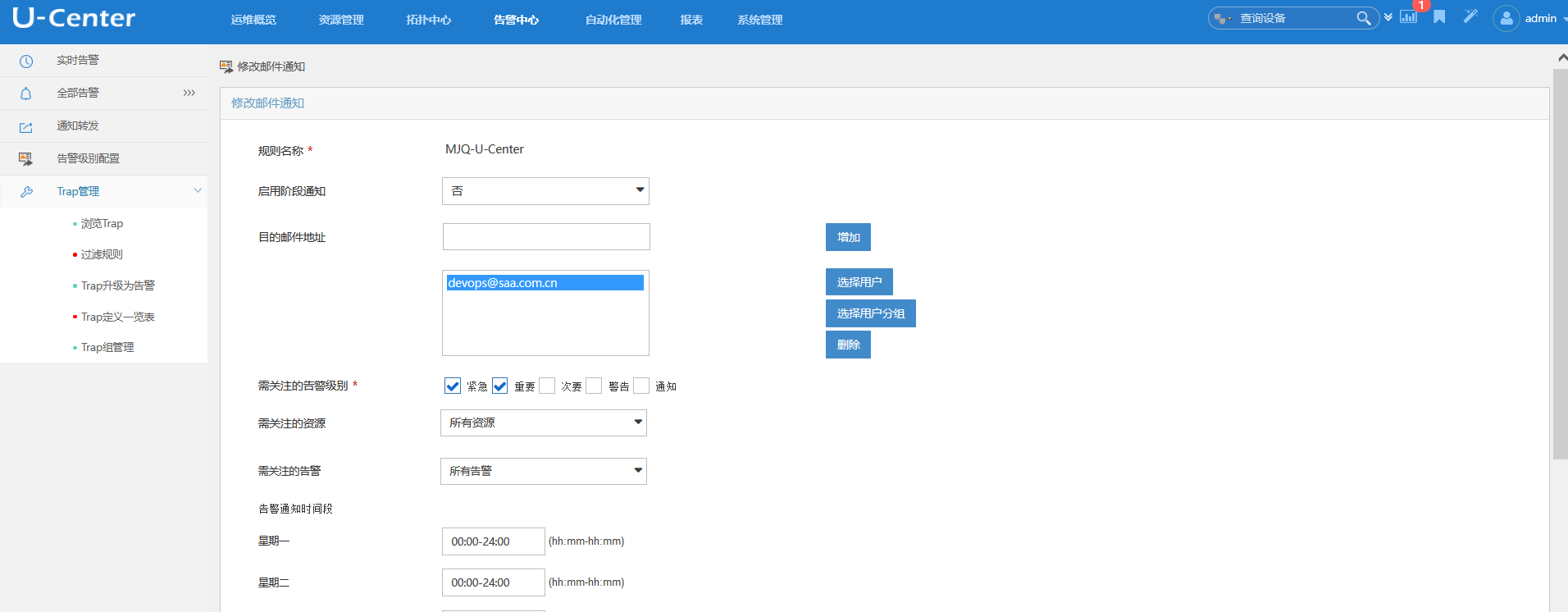The height and width of the screenshot is (612, 1568).
Task: Click the 实时告警 clock icon in sidebar
Action: tap(26, 61)
